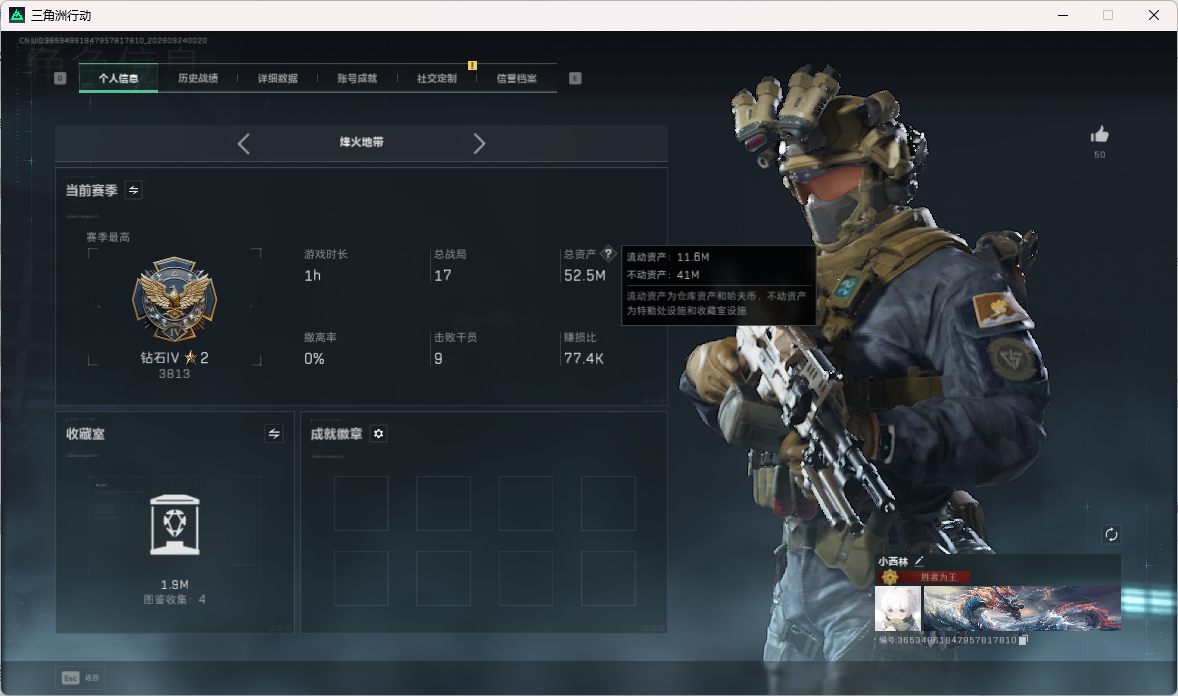Click the swap icon beside 当前赛季

[x=134, y=190]
